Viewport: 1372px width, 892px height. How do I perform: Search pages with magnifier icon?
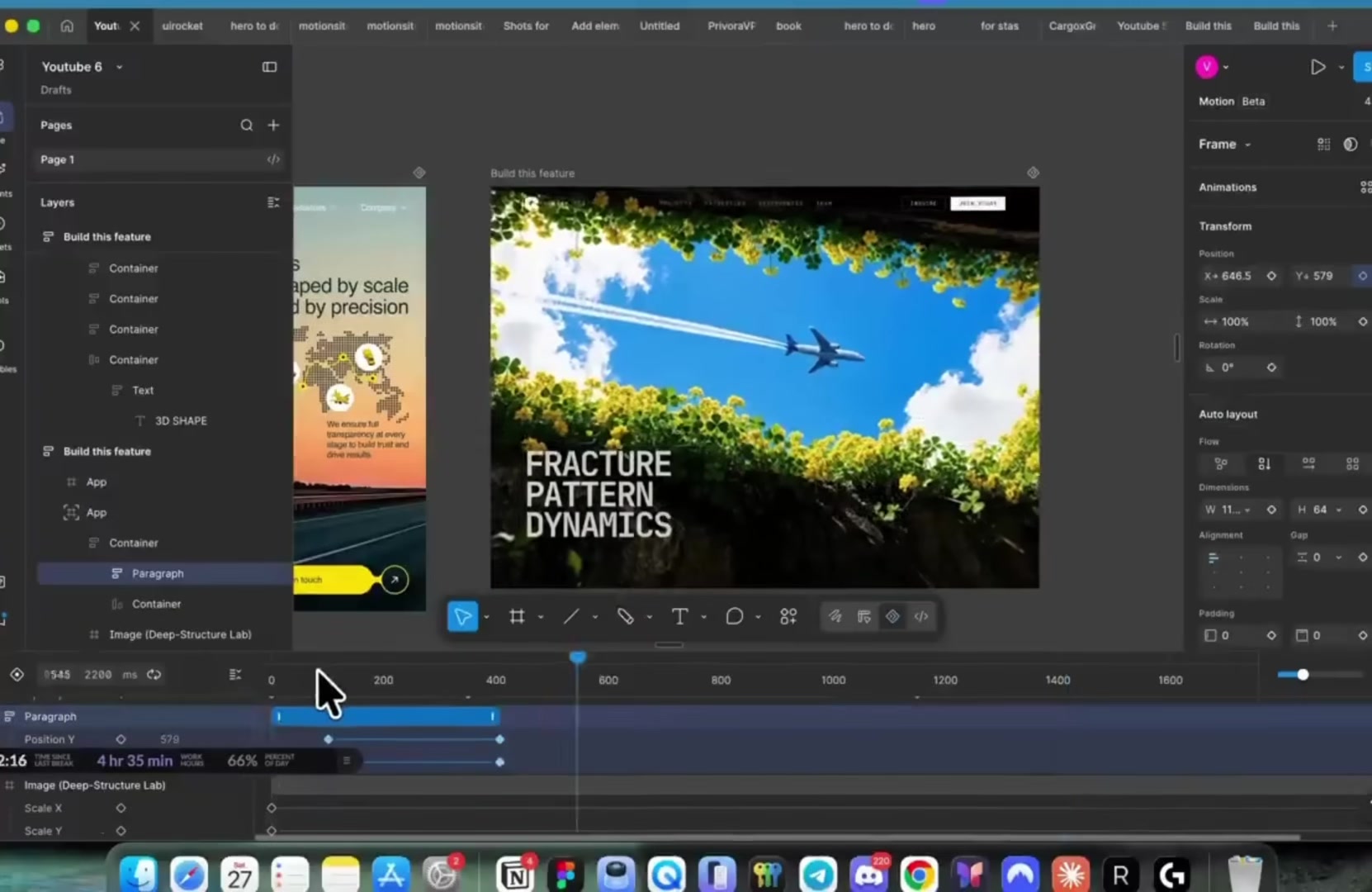click(246, 125)
